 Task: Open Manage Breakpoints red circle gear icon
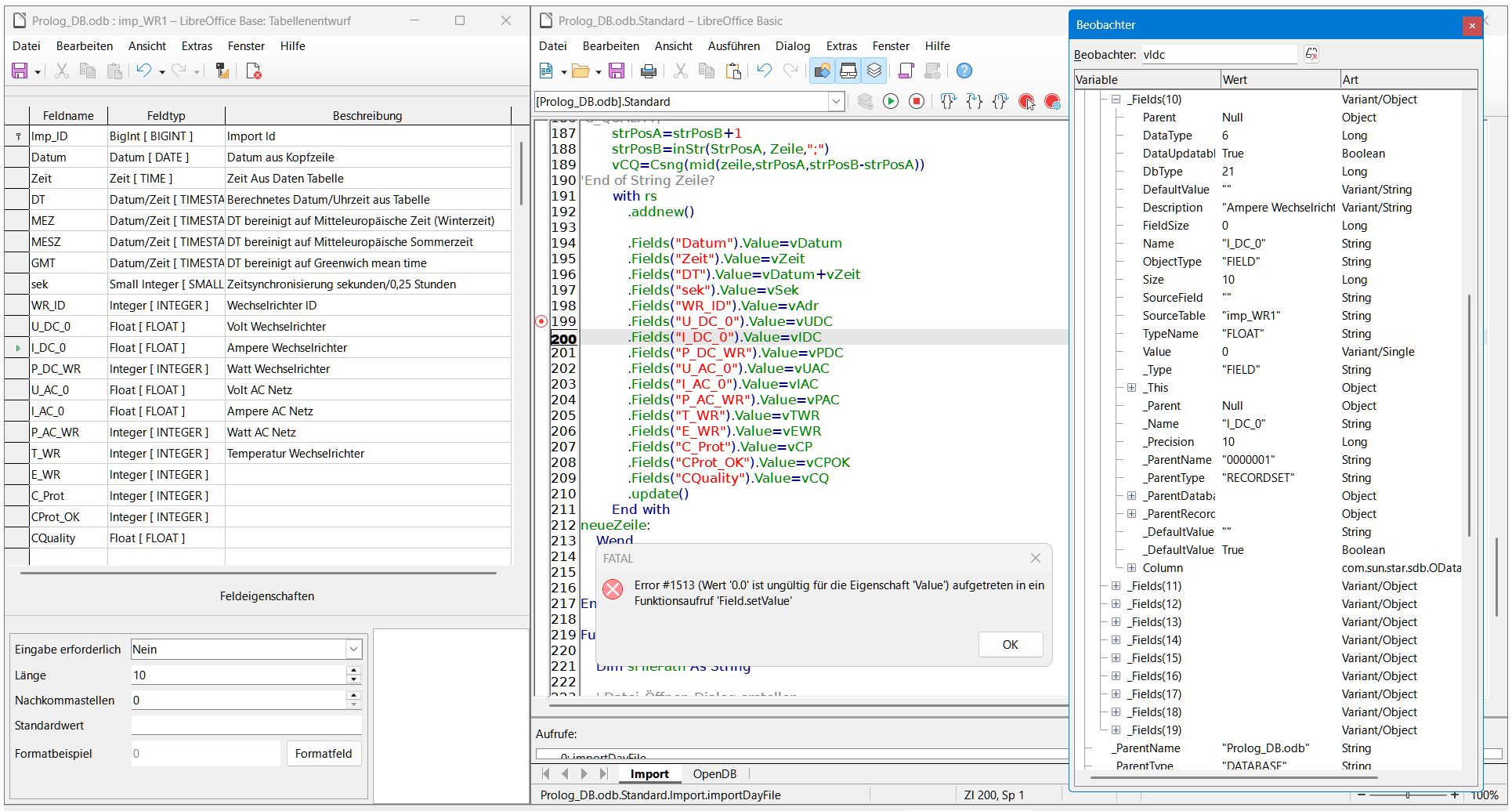[1053, 101]
